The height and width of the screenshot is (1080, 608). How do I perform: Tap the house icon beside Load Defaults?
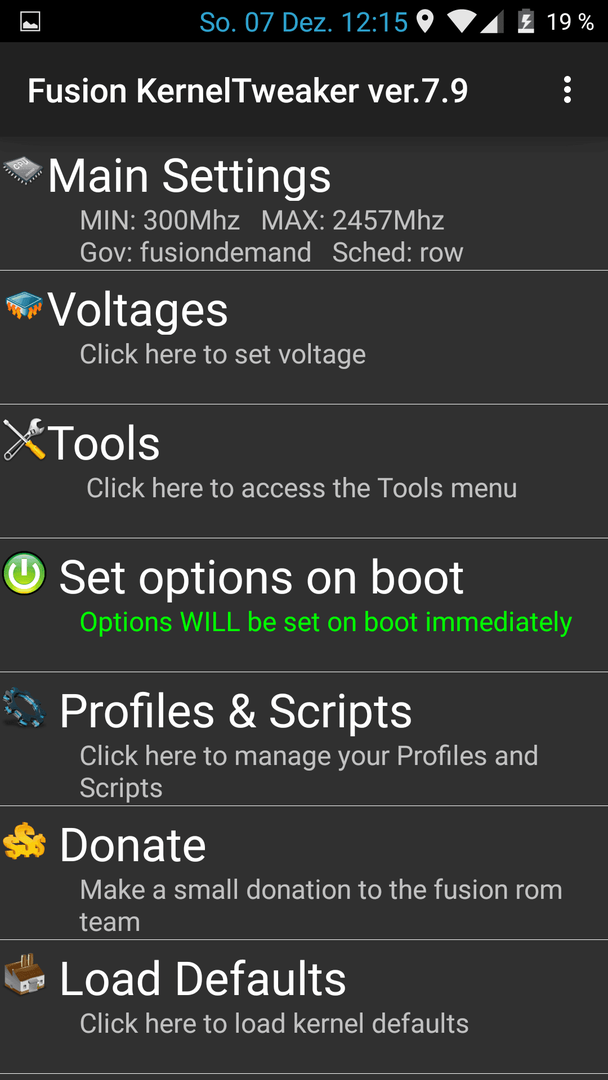coord(24,975)
